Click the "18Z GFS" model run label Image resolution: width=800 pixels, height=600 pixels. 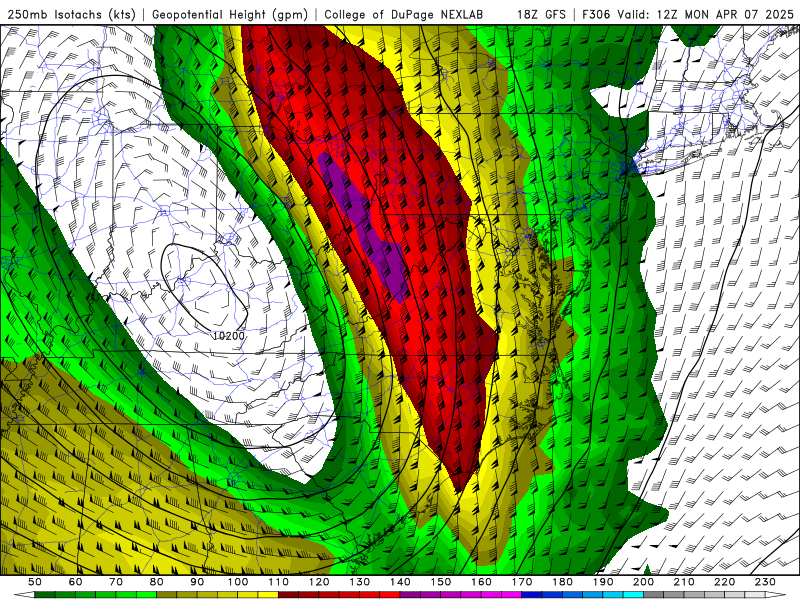pos(541,14)
